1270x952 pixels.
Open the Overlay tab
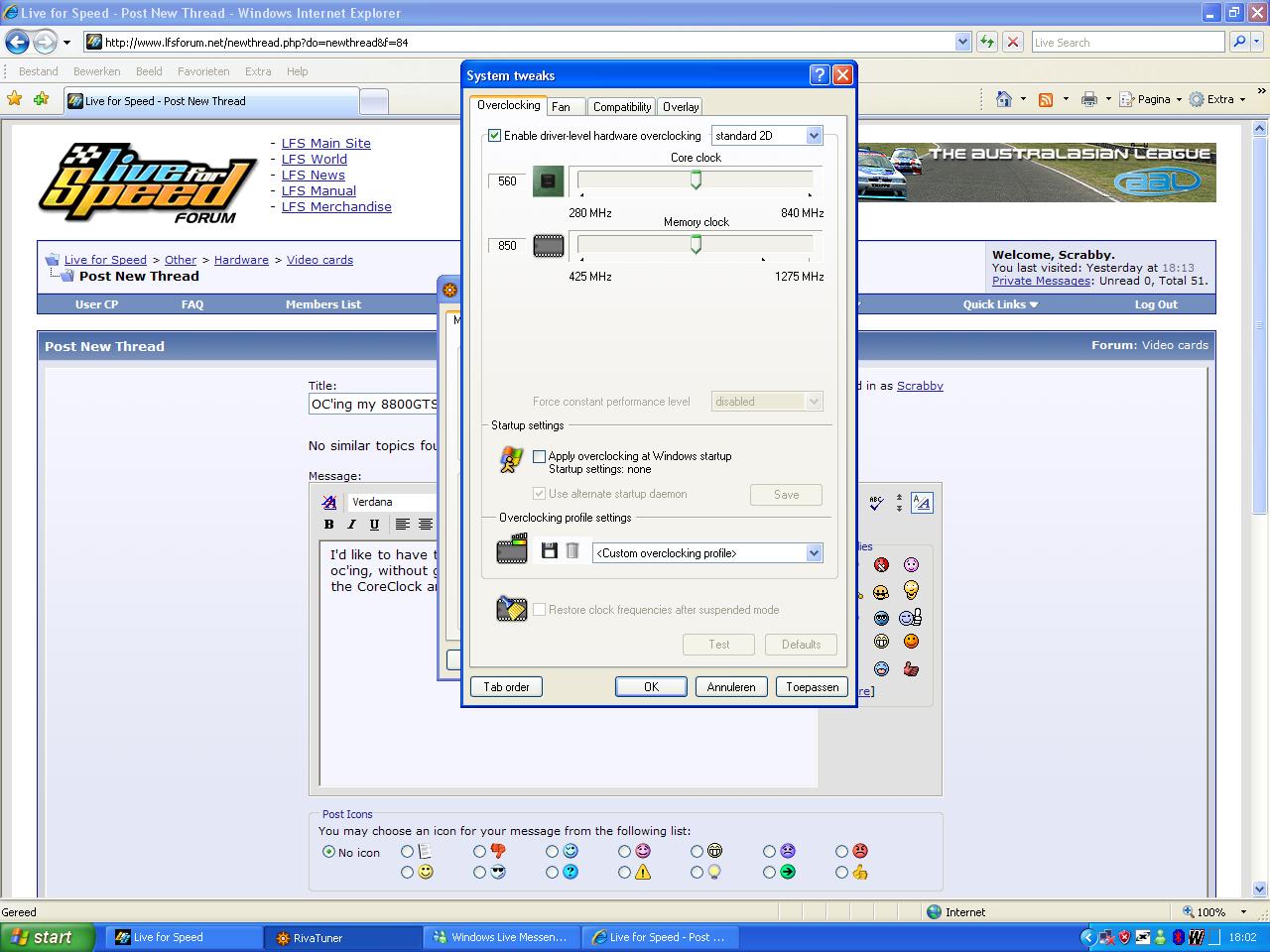pos(681,107)
